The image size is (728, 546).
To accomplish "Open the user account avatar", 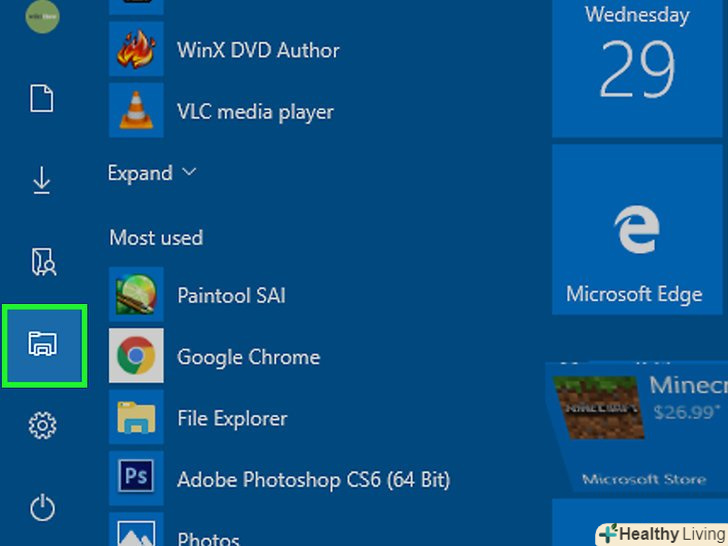I will pyautogui.click(x=42, y=16).
